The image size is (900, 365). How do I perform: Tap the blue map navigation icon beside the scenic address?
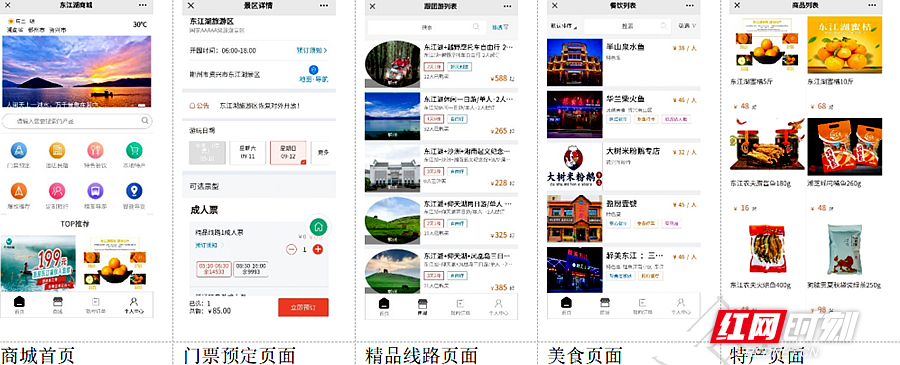coord(313,69)
